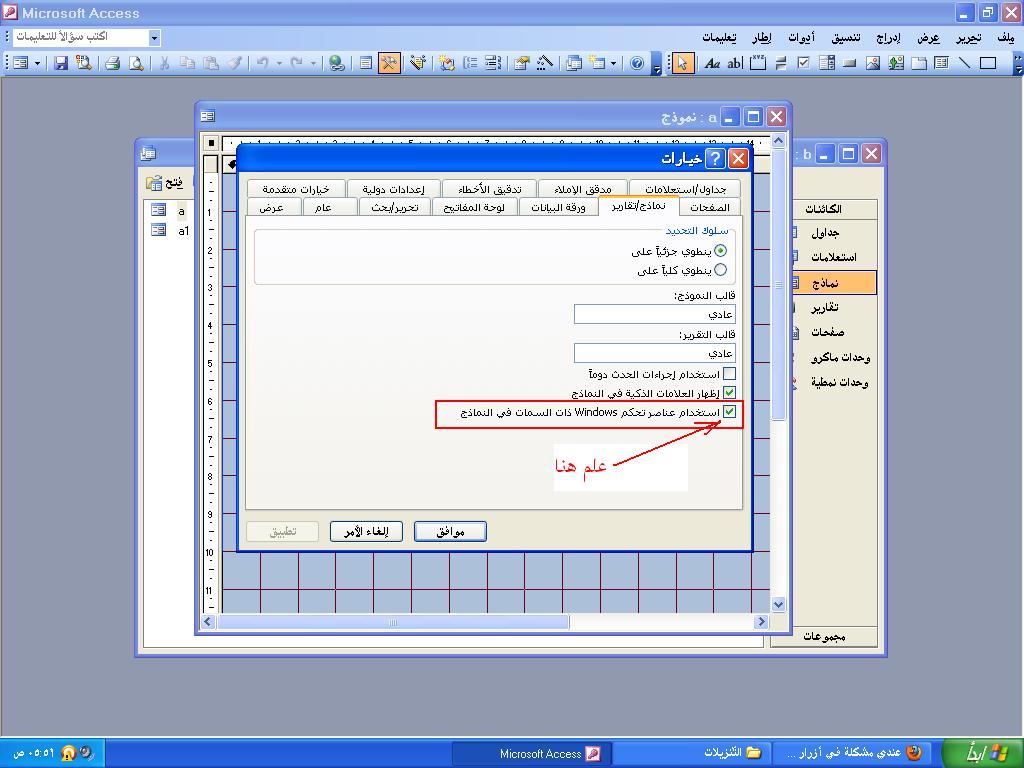Screen dimensions: 1024x768
Task: Select radio ينطوي كلياً على
Action: click(x=720, y=270)
